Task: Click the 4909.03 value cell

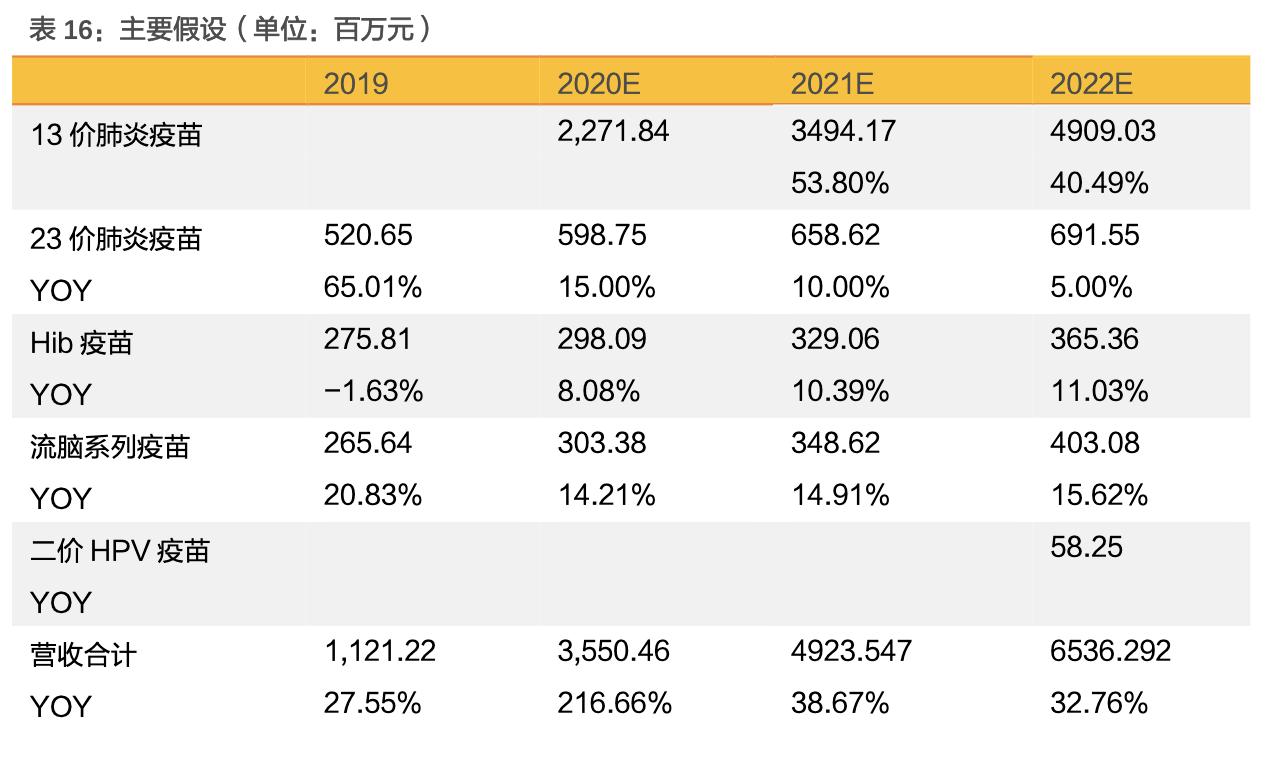Action: 1102,131
